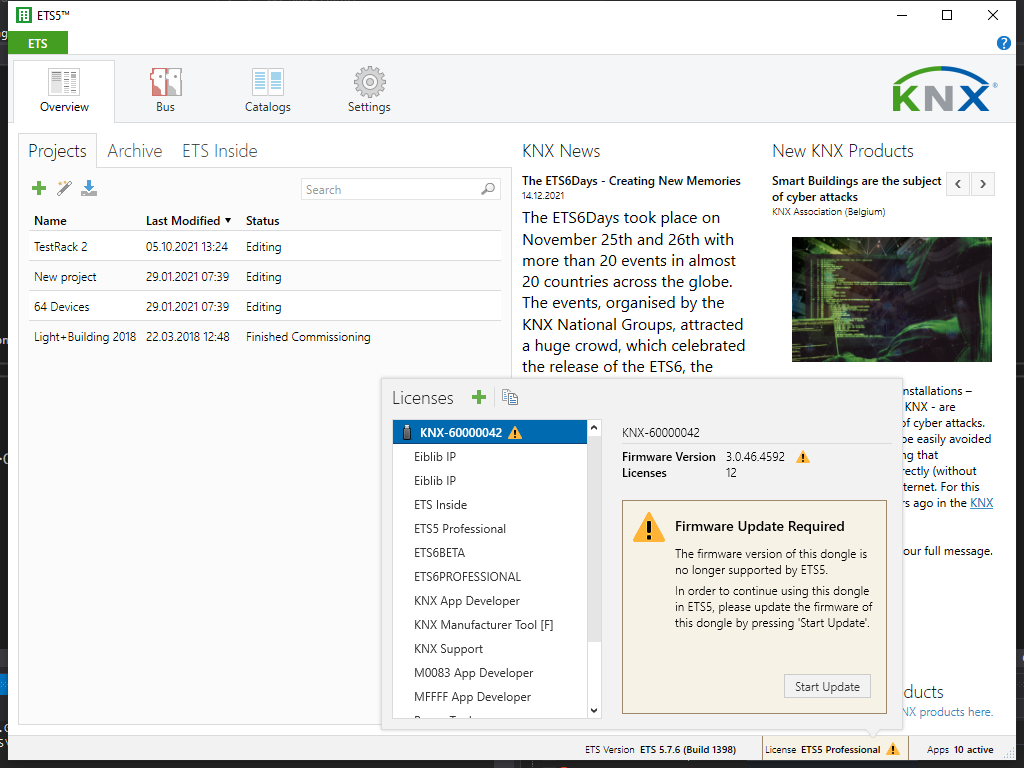This screenshot has width=1024, height=768.
Task: Open the Settings gear icon
Action: click(x=370, y=82)
